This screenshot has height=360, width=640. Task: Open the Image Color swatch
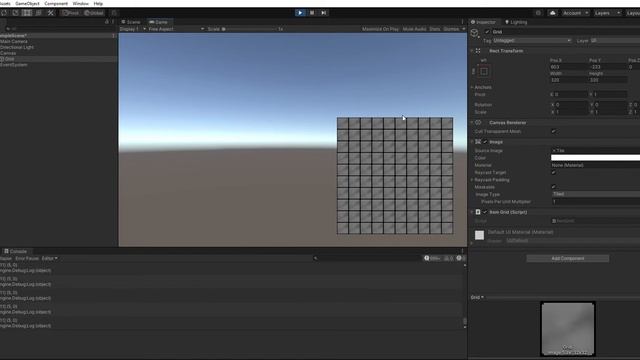point(595,158)
